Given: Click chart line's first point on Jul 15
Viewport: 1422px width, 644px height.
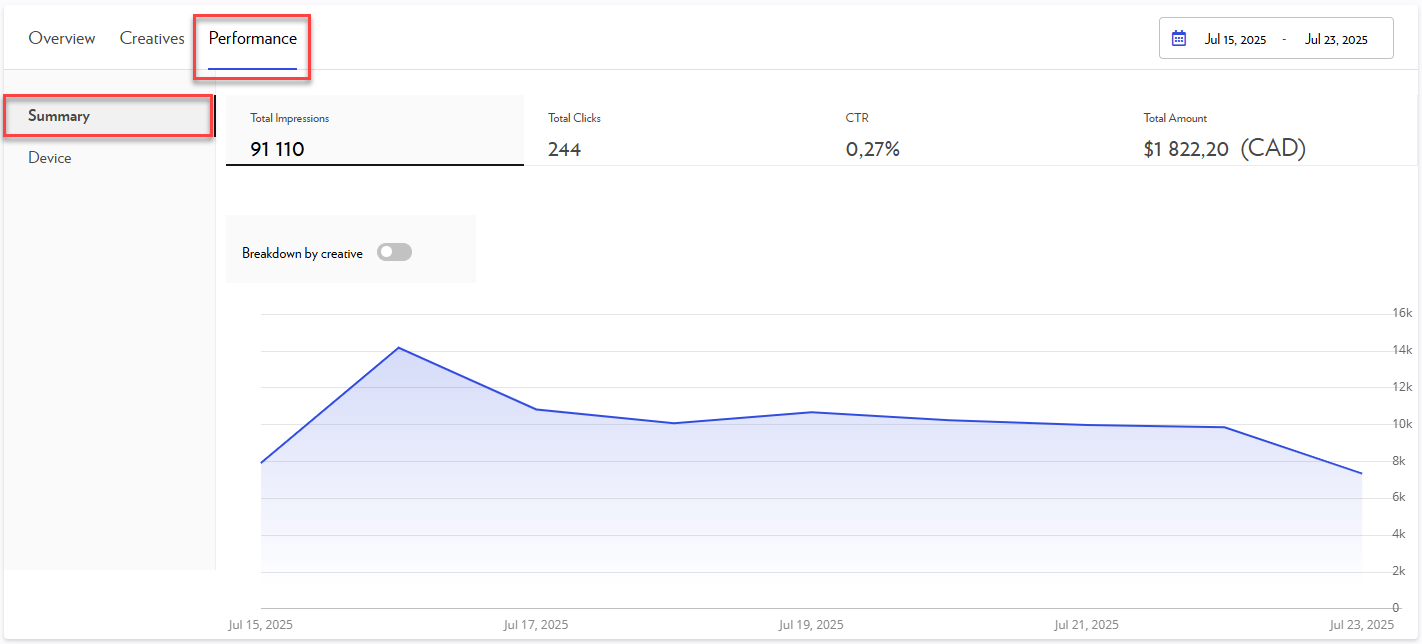Looking at the screenshot, I should 262,462.
